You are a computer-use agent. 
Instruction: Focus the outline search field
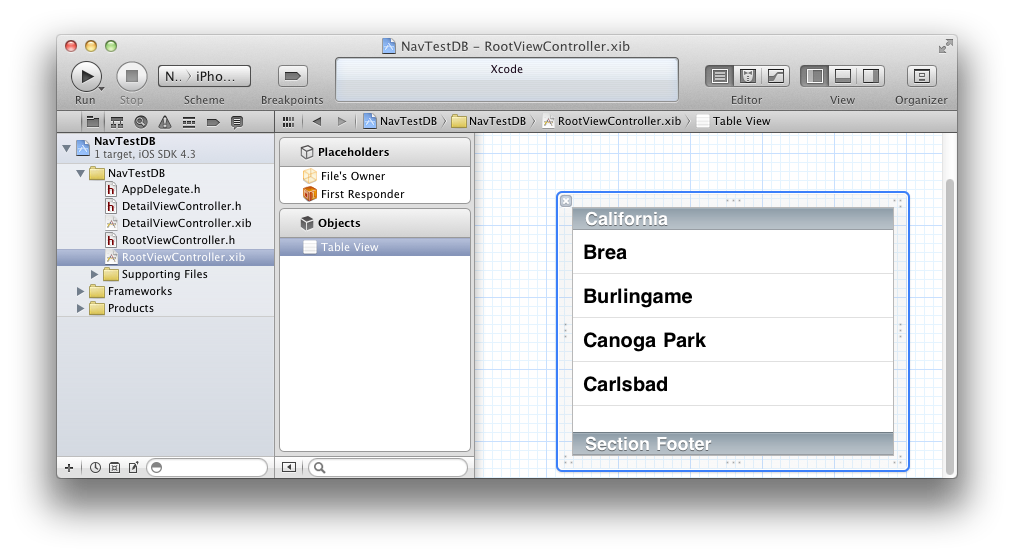coord(387,467)
